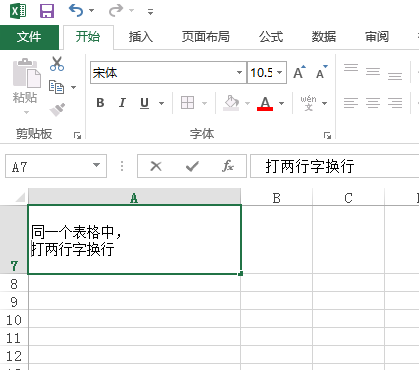Open Insert Function fx
Screen dimensions: 419x370
pos(228,166)
